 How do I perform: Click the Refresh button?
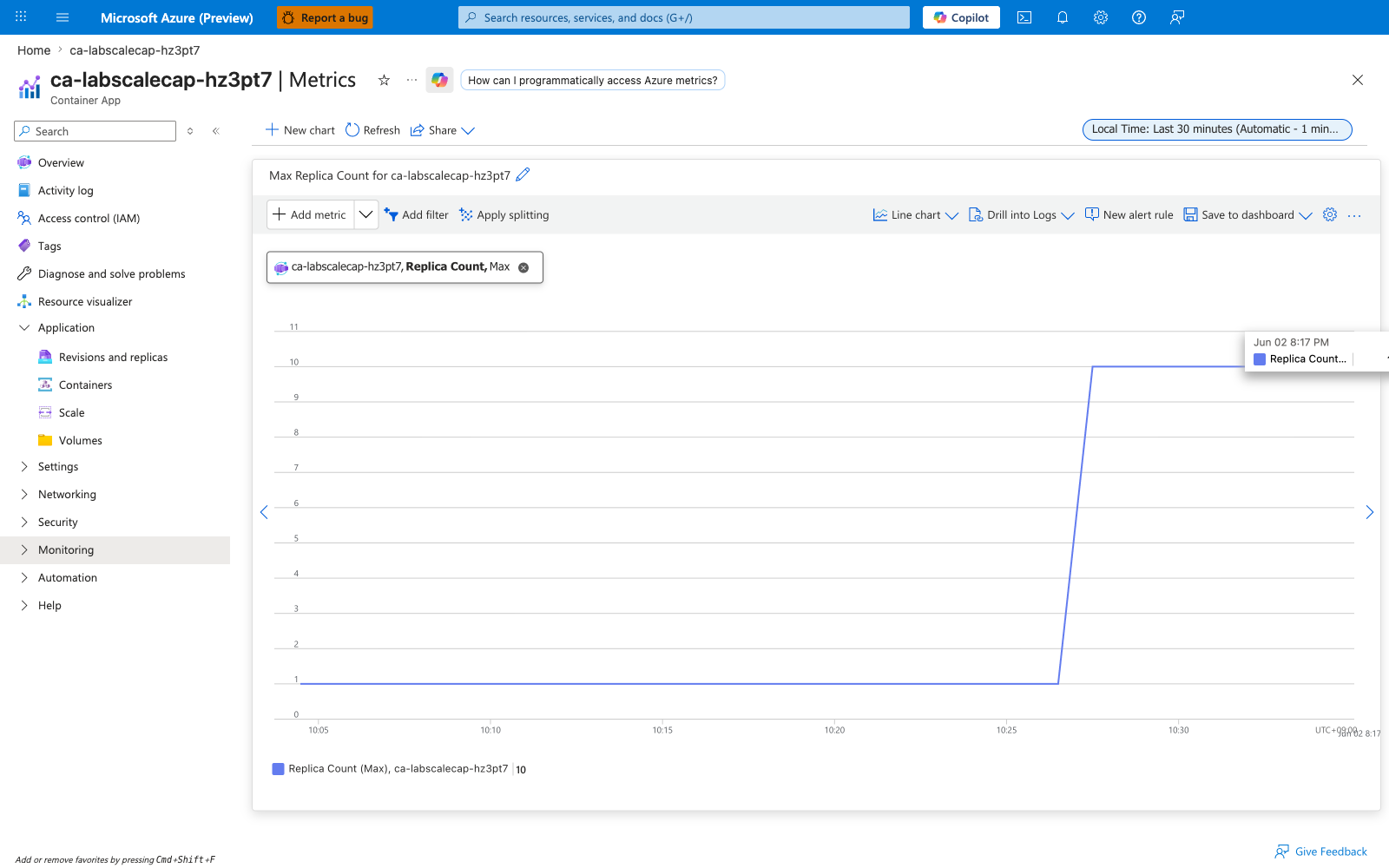373,130
